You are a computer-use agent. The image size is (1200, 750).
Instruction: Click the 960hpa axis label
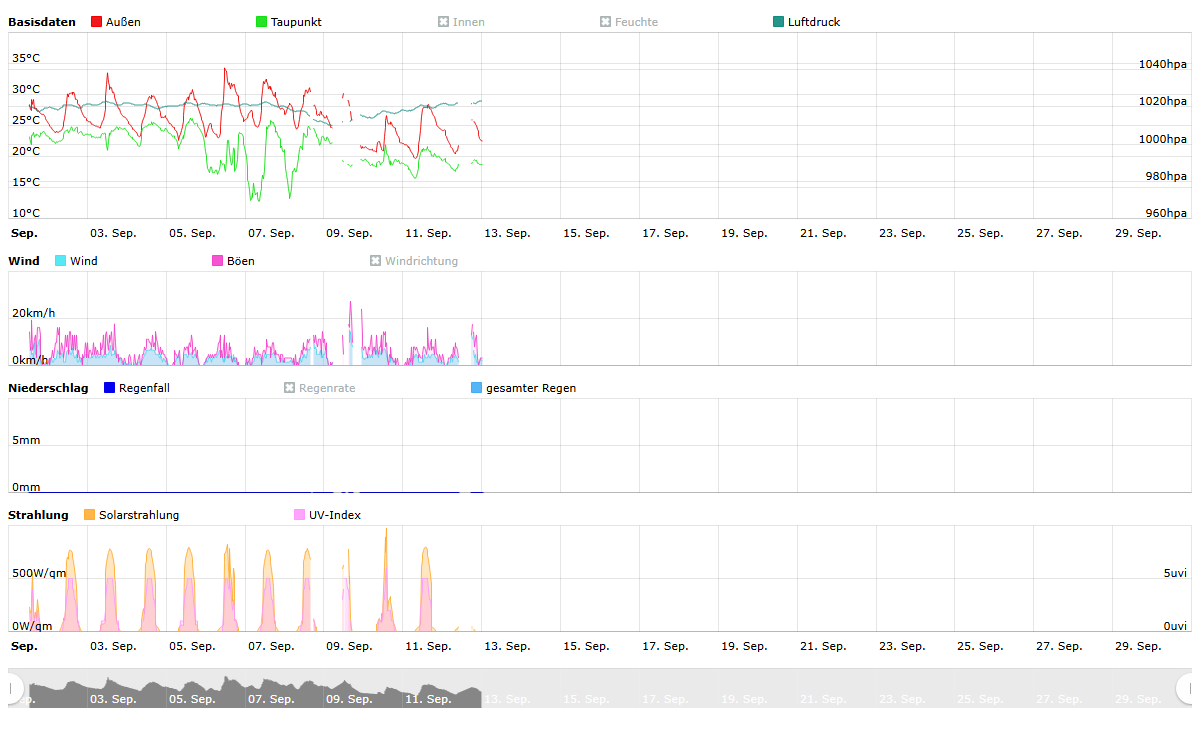click(1166, 213)
